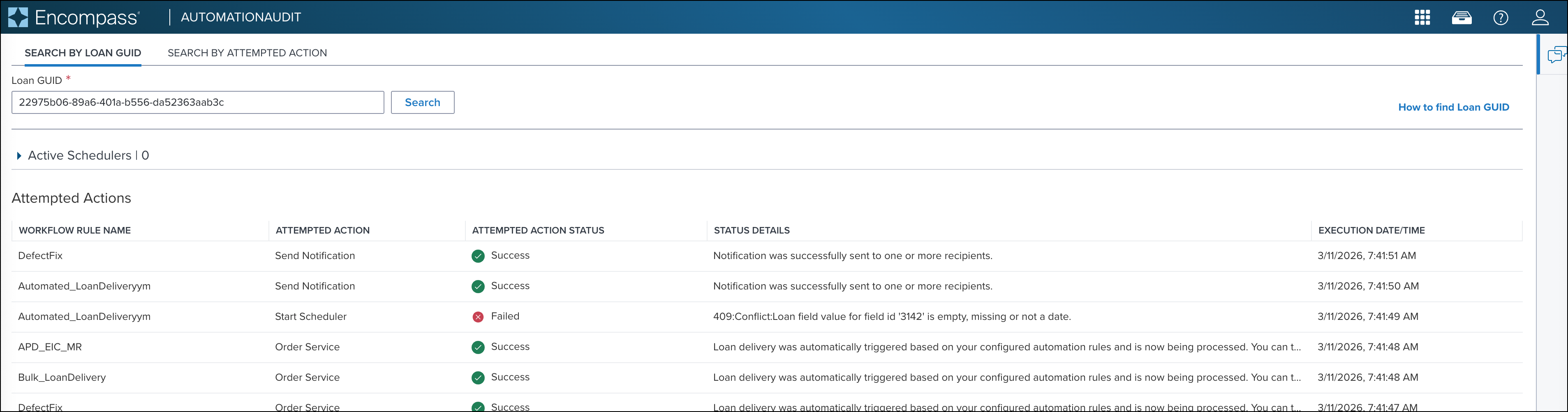Click the Execution Date/Time column header
1568x412 pixels.
[1371, 230]
